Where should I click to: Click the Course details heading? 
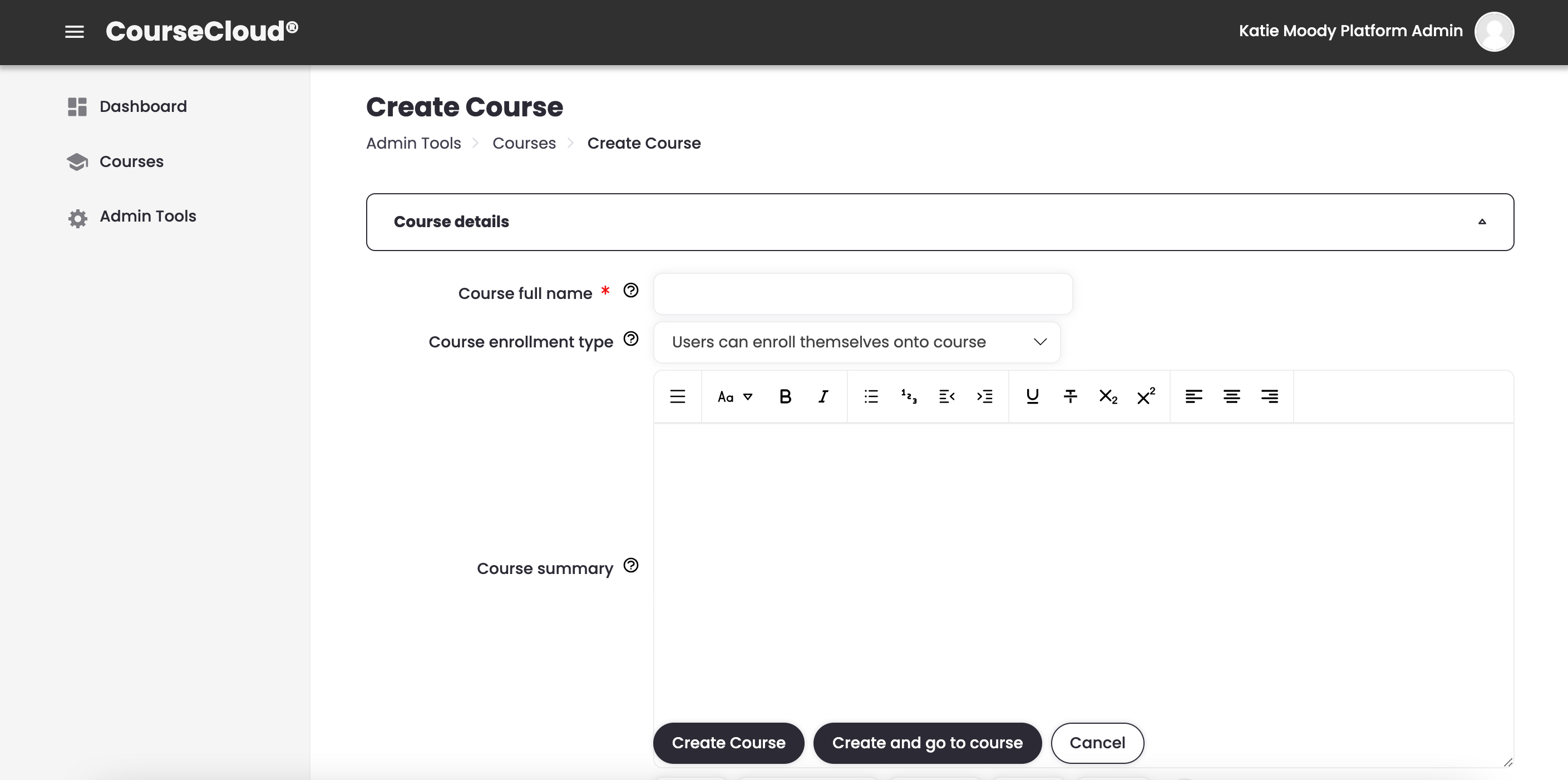coord(451,222)
